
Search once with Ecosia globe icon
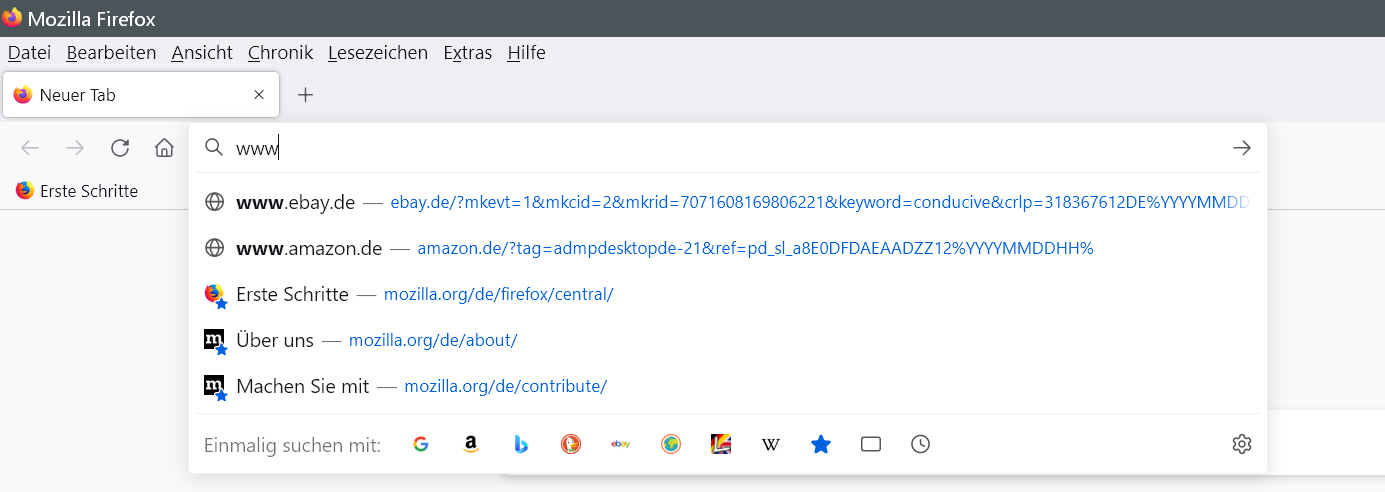click(x=671, y=444)
